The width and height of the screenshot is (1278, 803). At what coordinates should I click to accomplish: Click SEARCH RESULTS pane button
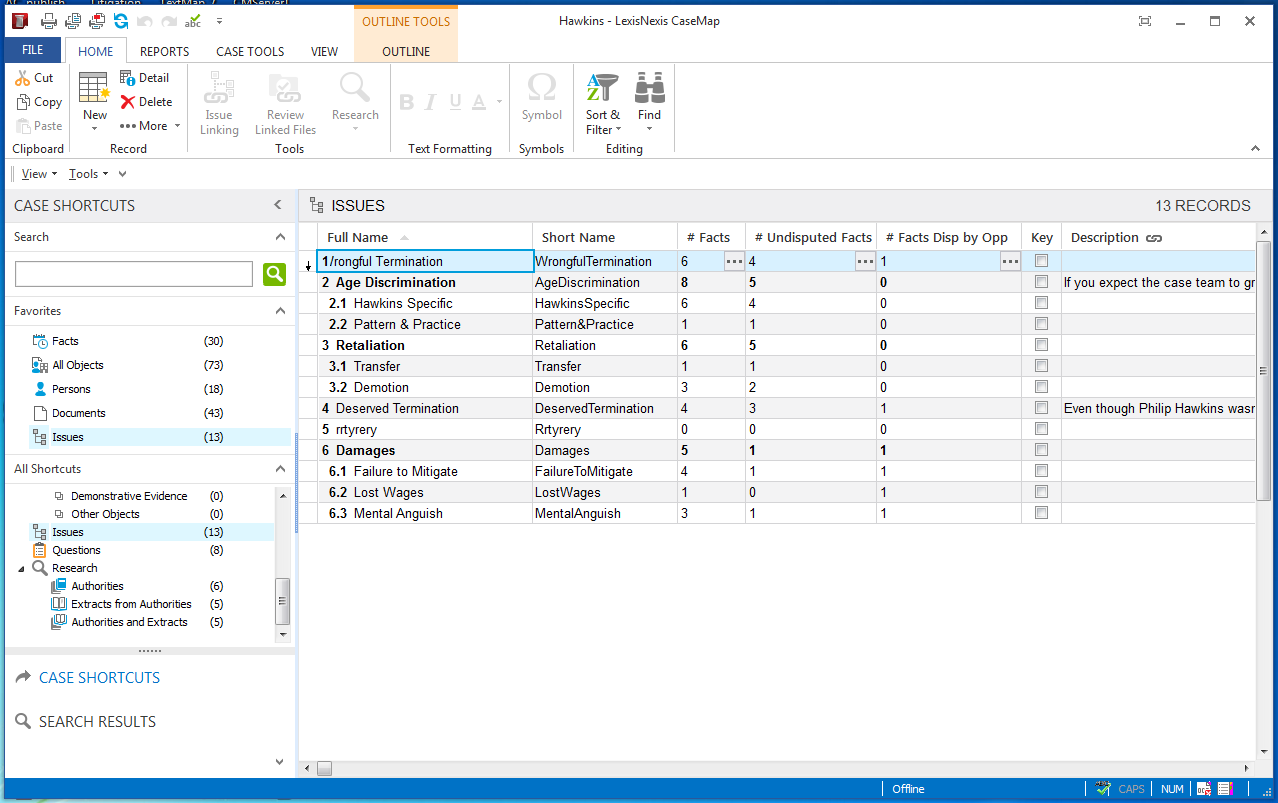coord(97,722)
